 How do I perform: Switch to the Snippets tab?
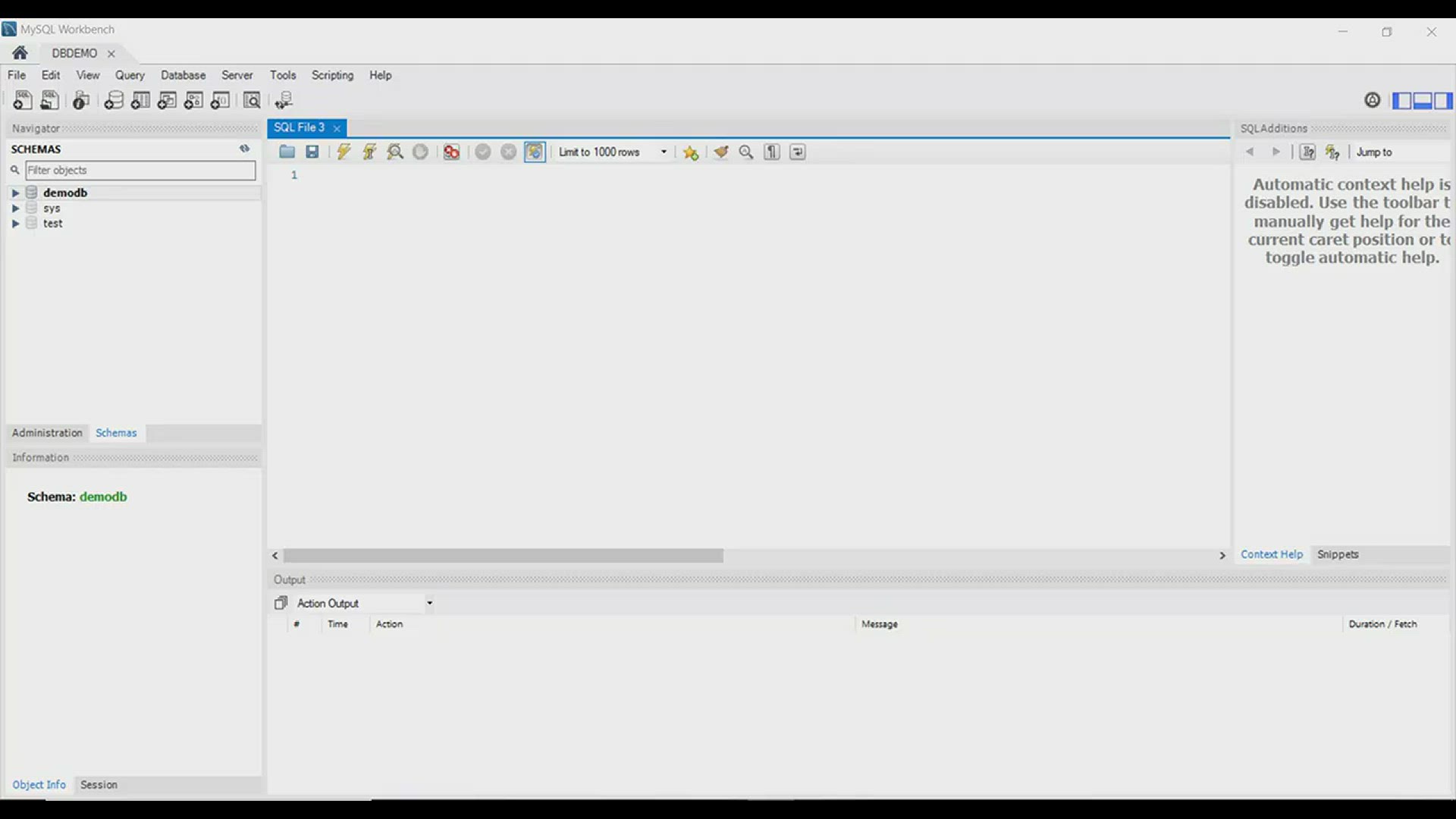point(1338,554)
